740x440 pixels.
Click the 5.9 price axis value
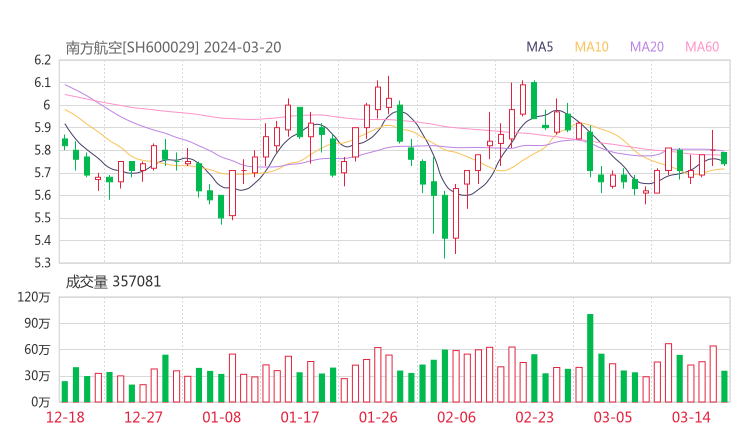point(42,127)
